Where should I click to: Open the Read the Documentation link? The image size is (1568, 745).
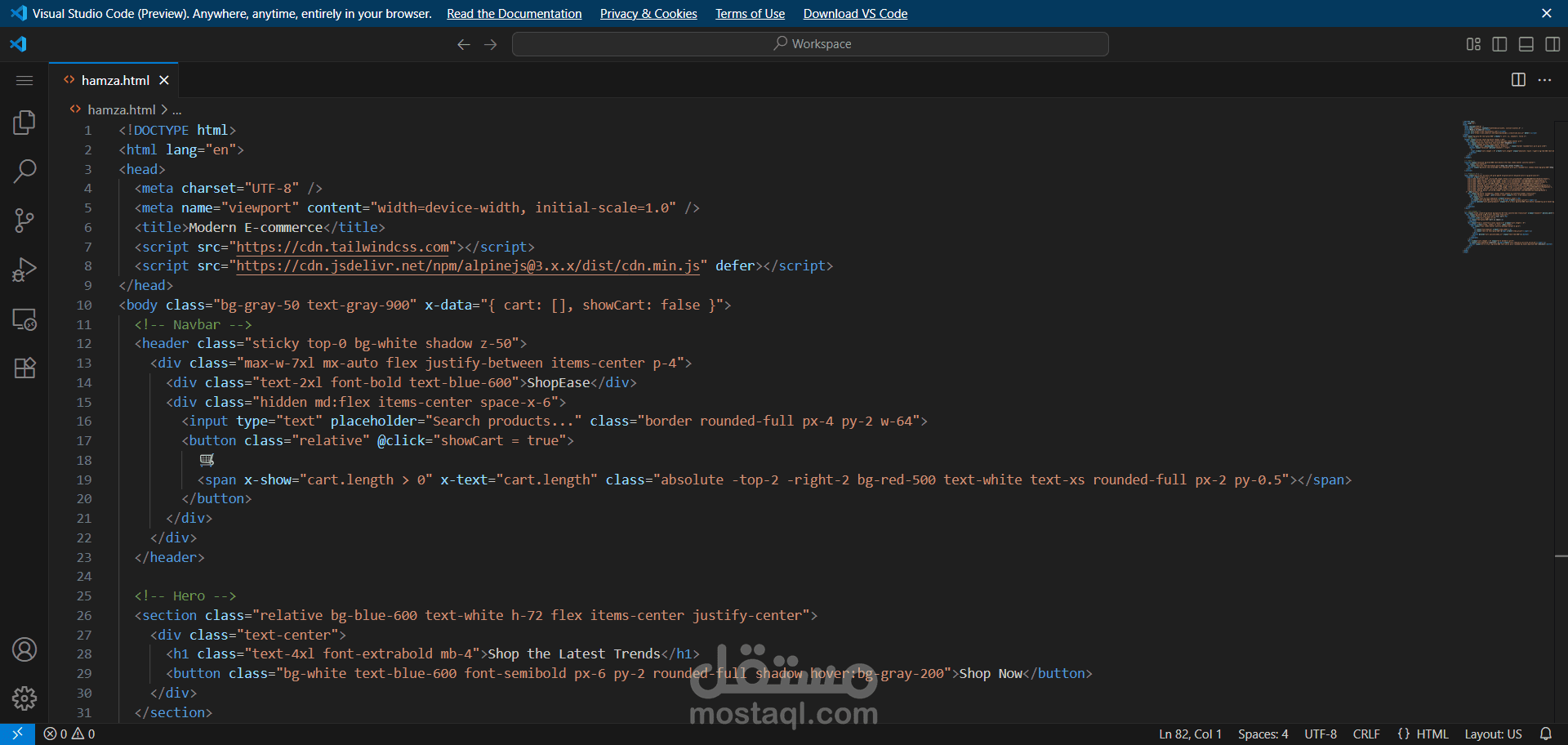[514, 14]
